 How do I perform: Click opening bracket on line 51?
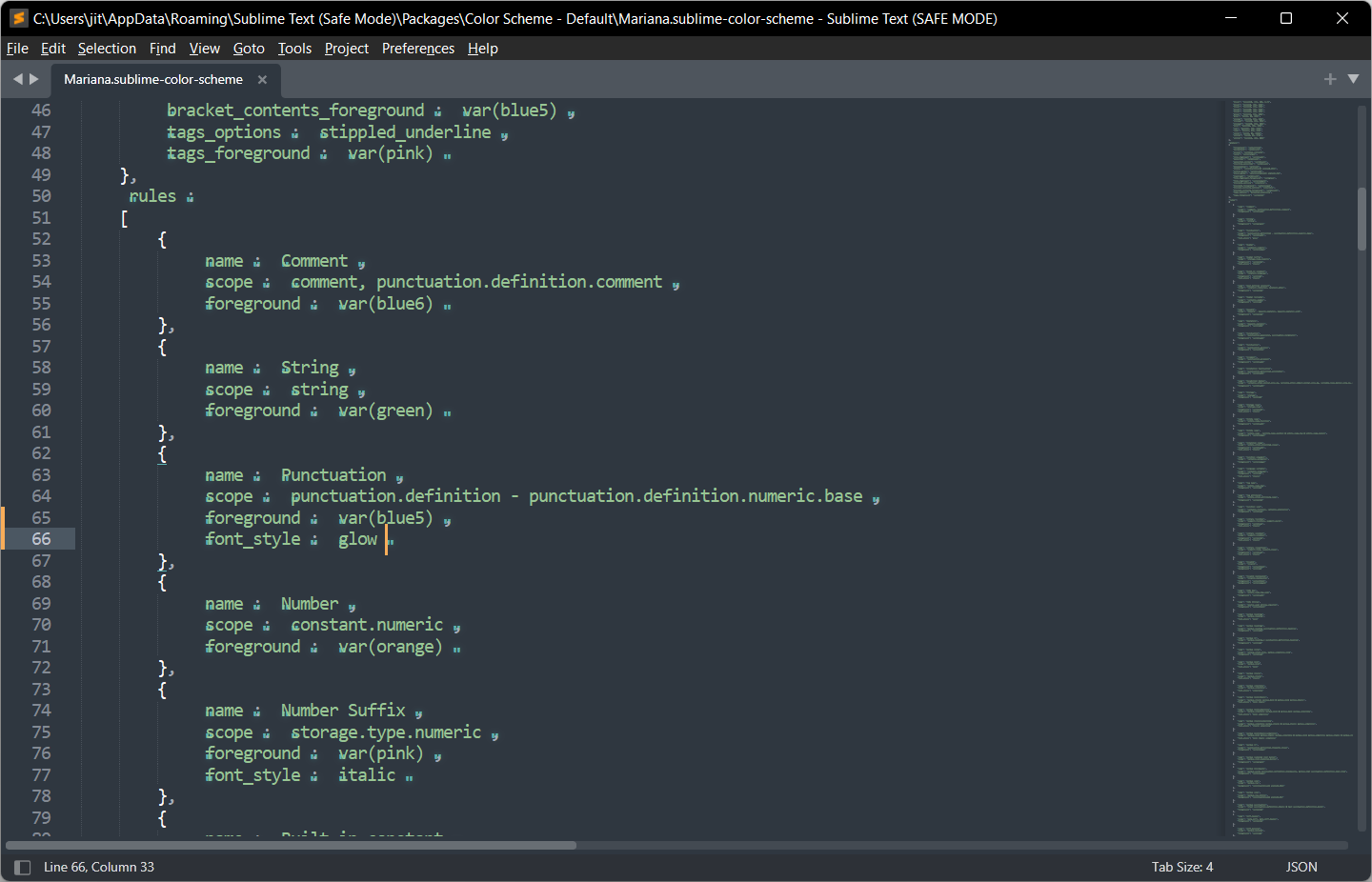pos(124,218)
